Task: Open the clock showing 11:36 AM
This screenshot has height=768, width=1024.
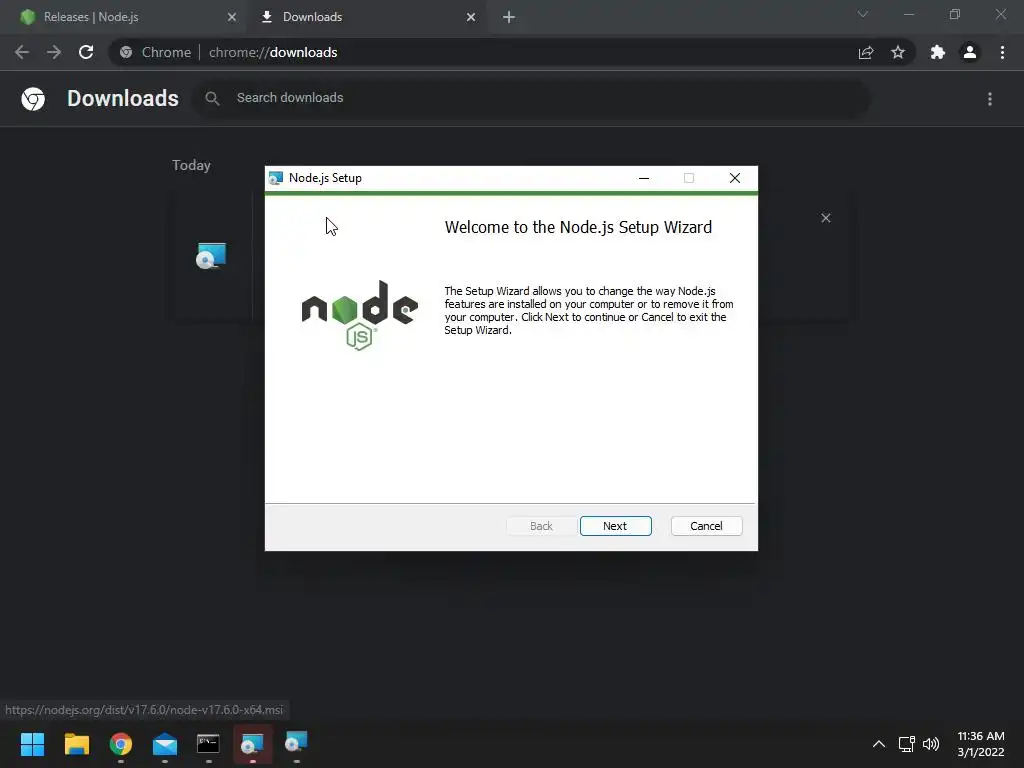Action: pos(981,744)
